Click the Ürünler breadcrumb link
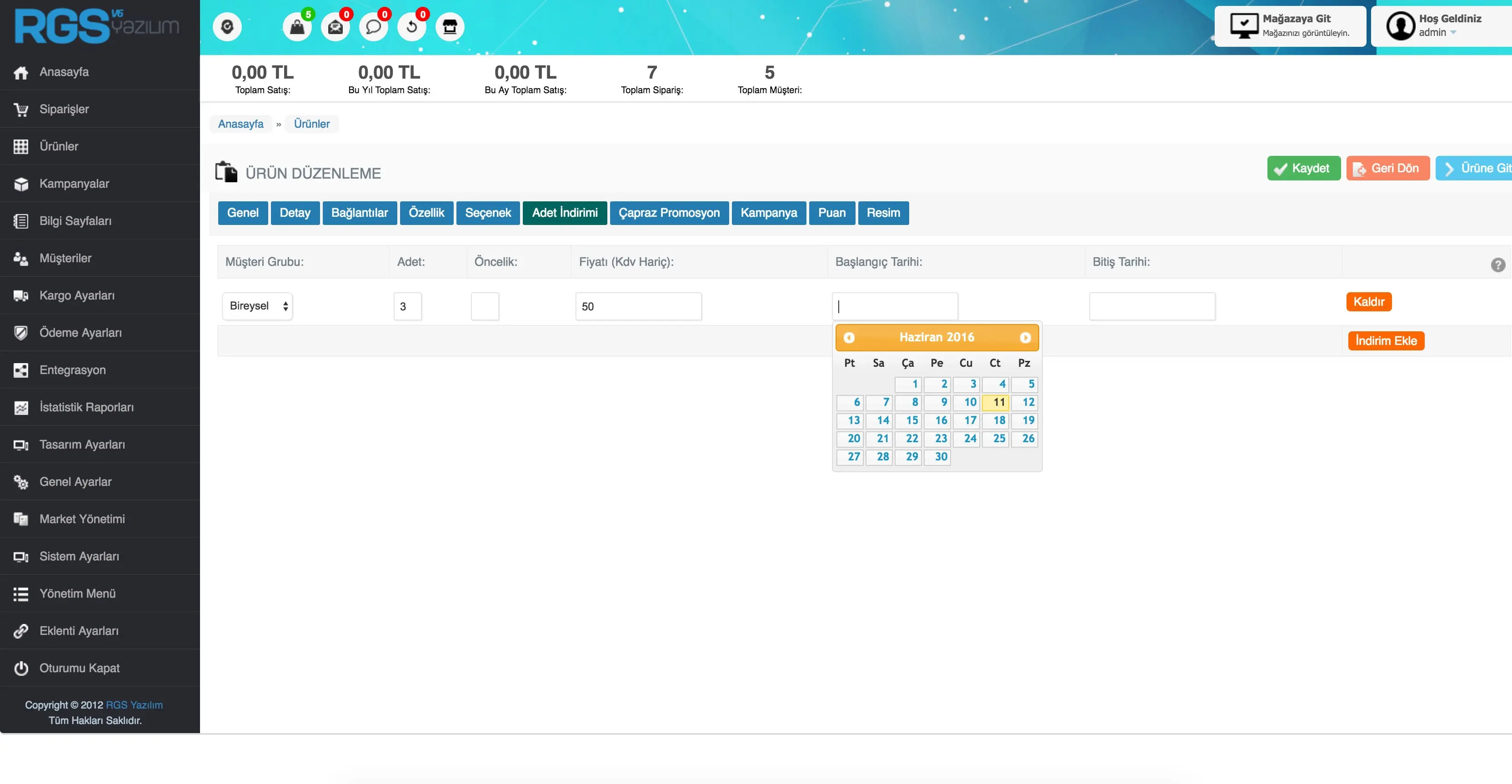The image size is (1512, 784). [312, 124]
